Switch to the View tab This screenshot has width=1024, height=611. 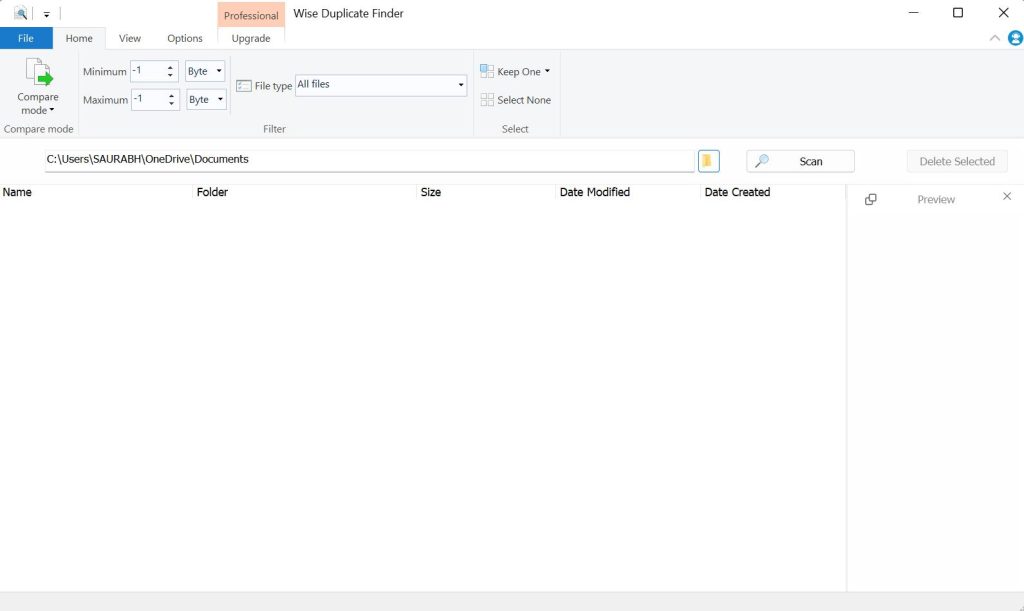130,39
